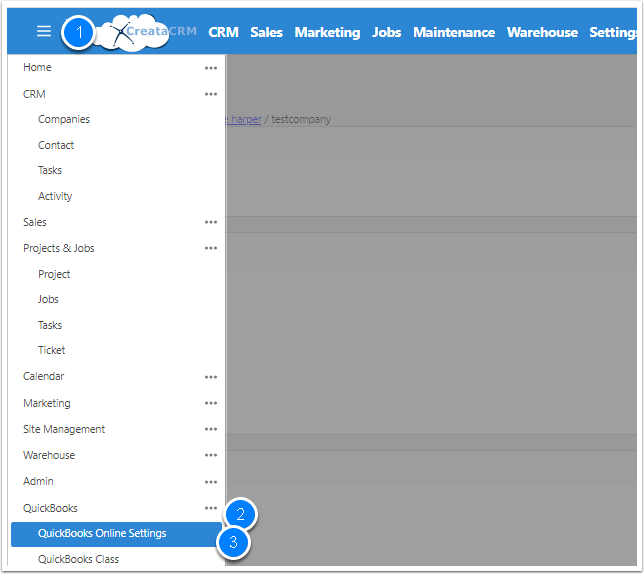Expand the Home menu ellipsis
644x574 pixels.
point(210,68)
